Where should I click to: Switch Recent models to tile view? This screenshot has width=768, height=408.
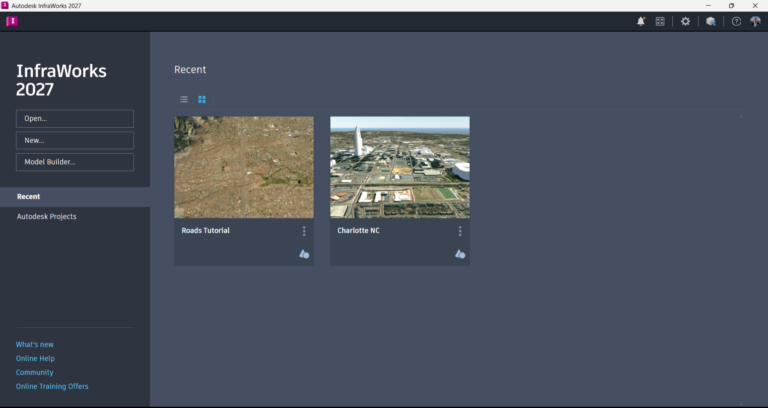coord(202,99)
